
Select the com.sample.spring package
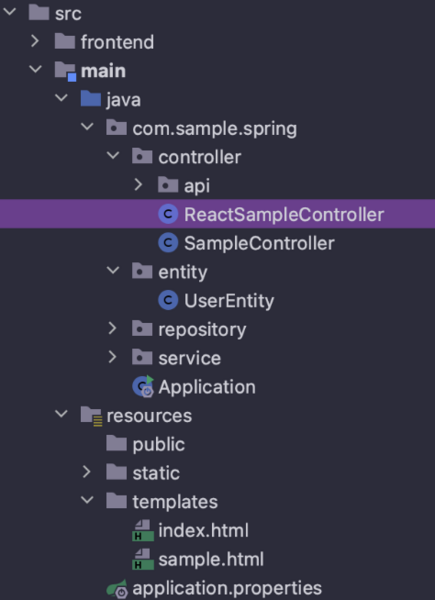(214, 128)
